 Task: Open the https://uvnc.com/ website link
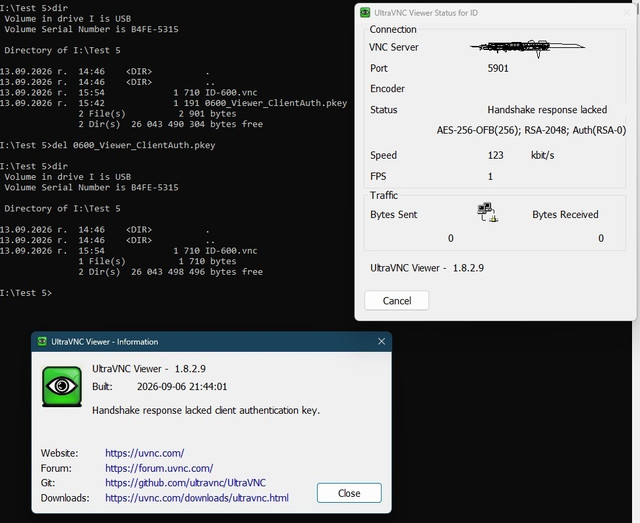(x=144, y=453)
